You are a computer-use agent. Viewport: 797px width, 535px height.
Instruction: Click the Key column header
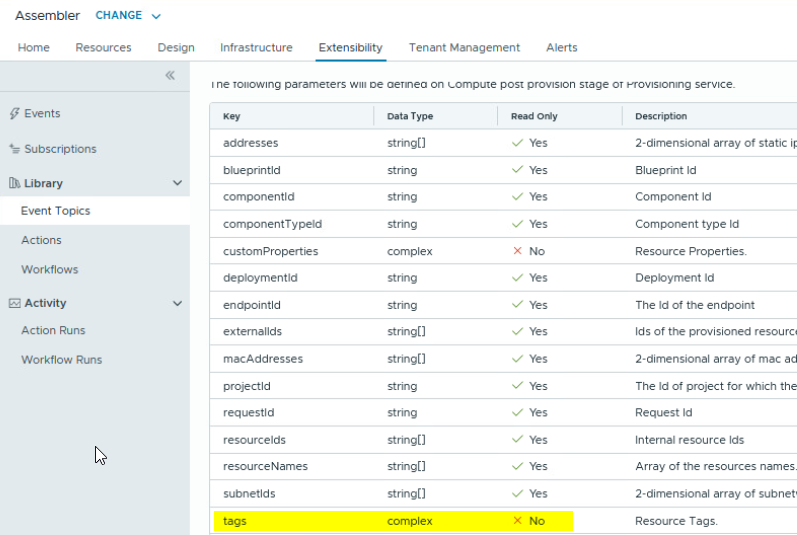coord(232,116)
